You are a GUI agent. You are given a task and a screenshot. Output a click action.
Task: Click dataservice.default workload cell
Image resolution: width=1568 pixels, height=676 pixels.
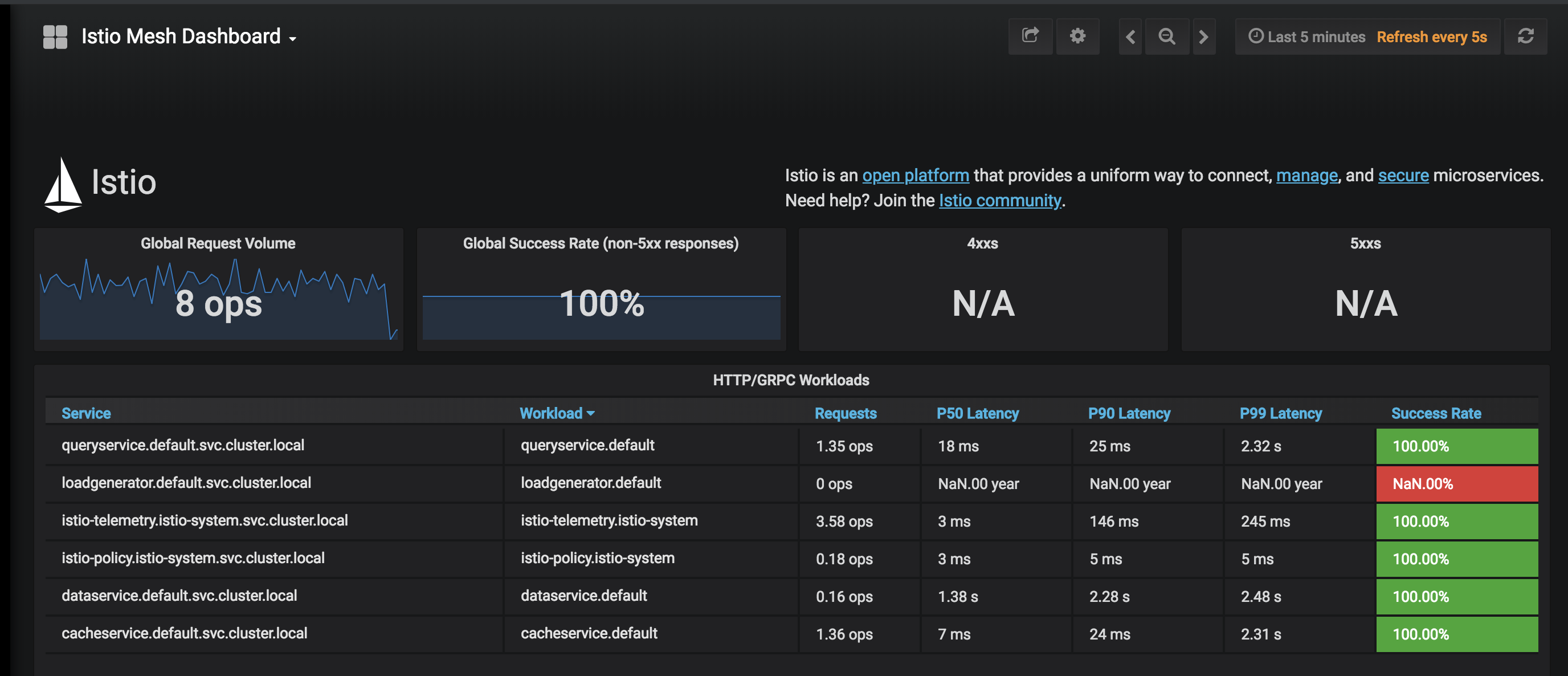651,596
